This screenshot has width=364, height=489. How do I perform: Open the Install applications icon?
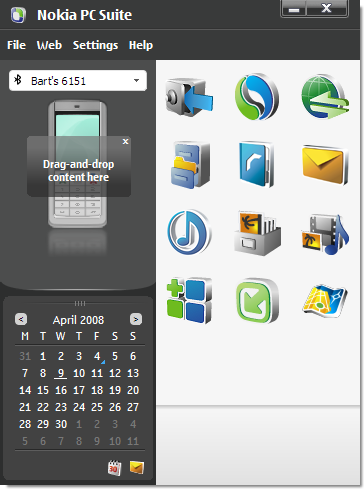click(x=189, y=300)
